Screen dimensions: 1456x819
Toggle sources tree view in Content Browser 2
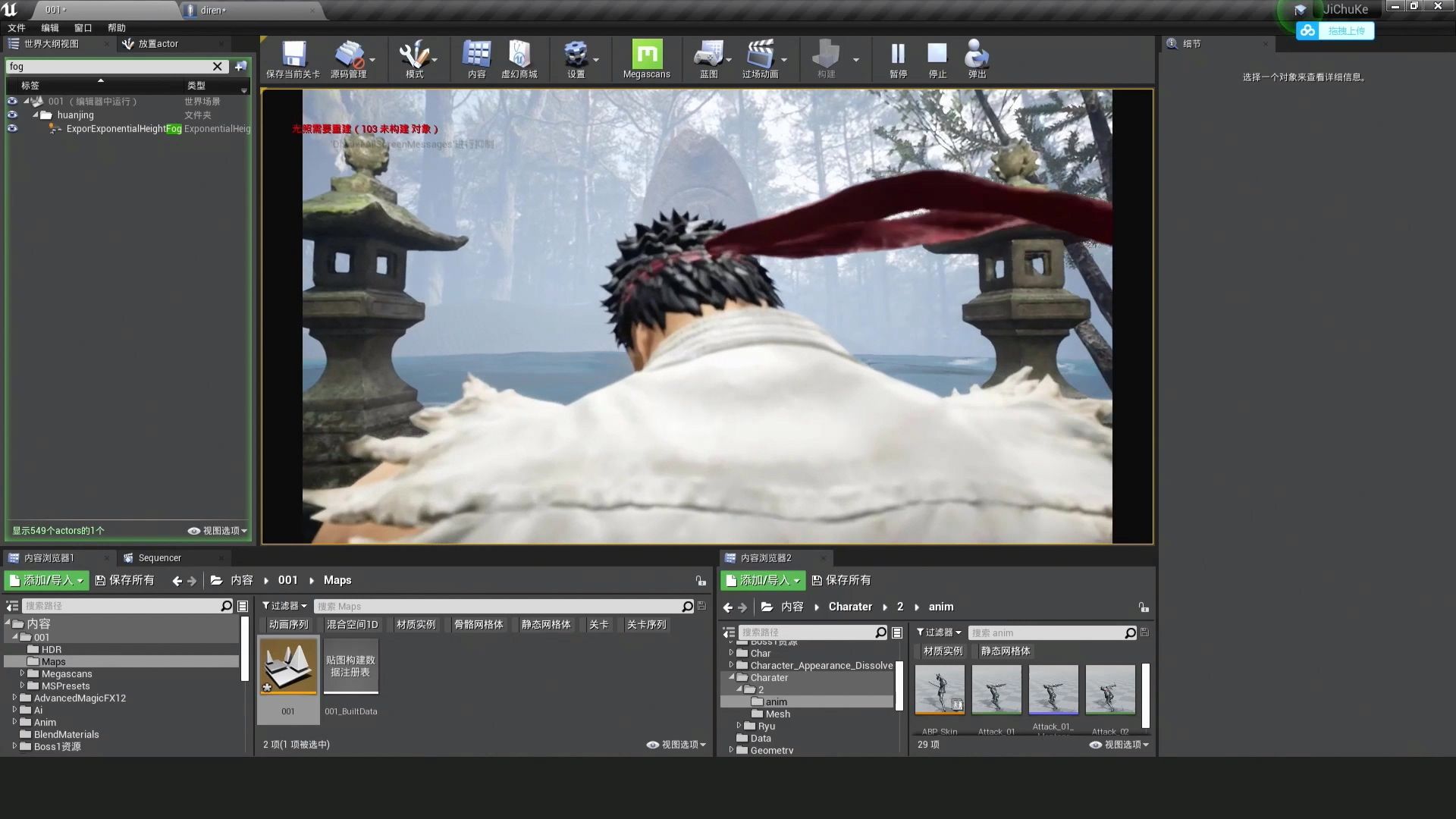click(x=729, y=632)
